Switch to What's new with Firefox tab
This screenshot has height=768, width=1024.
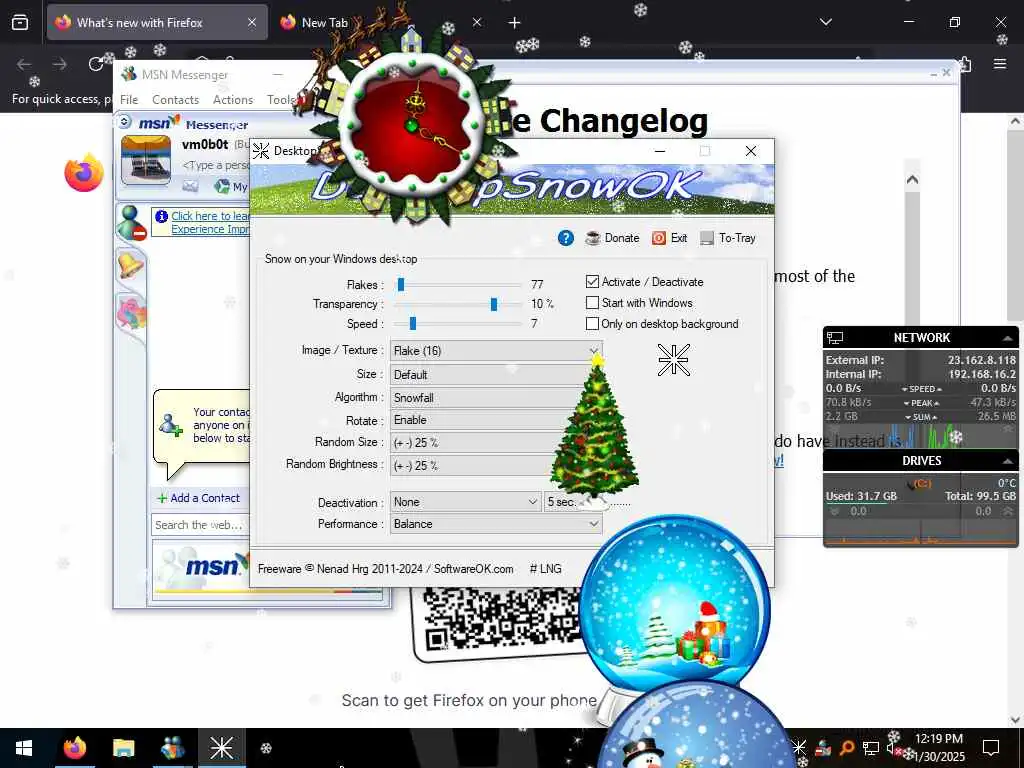[x=157, y=23]
